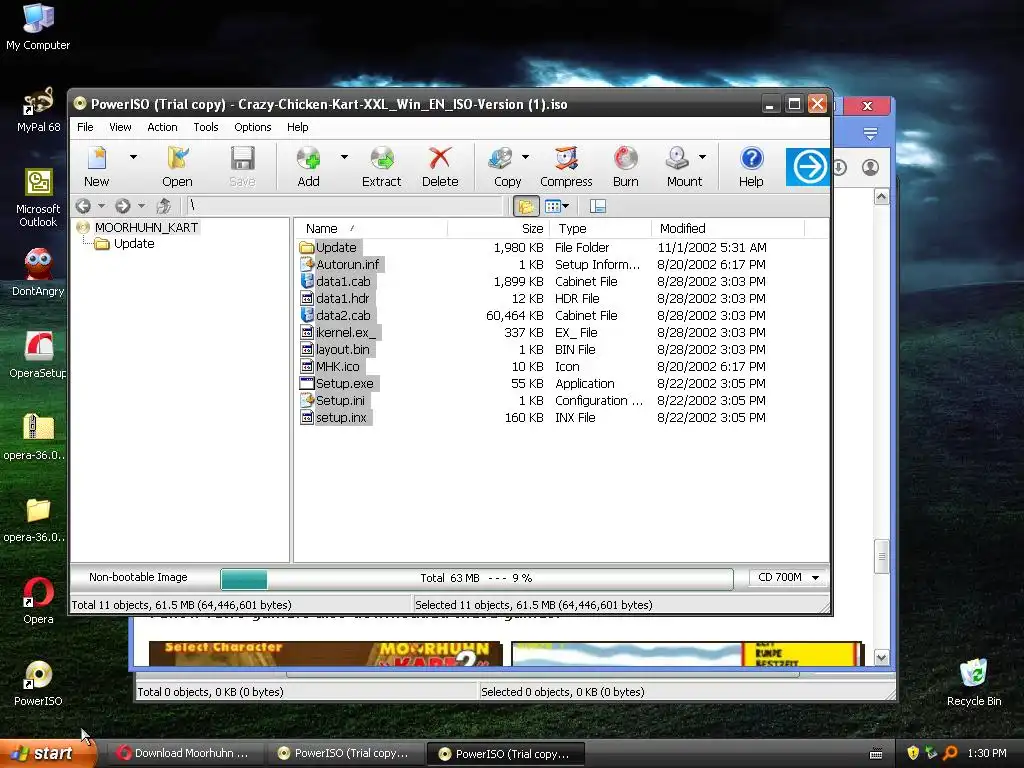
Task: Open the View menu
Action: [120, 127]
